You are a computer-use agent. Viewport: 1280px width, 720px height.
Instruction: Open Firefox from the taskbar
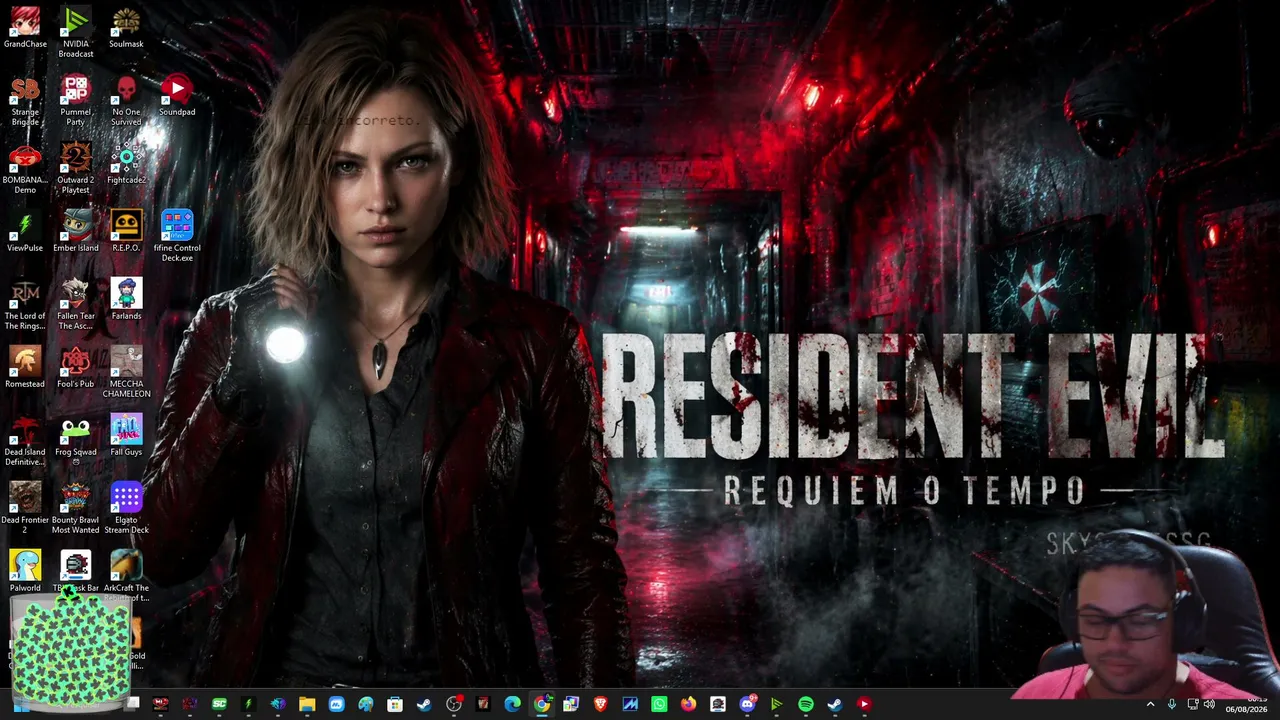688,704
